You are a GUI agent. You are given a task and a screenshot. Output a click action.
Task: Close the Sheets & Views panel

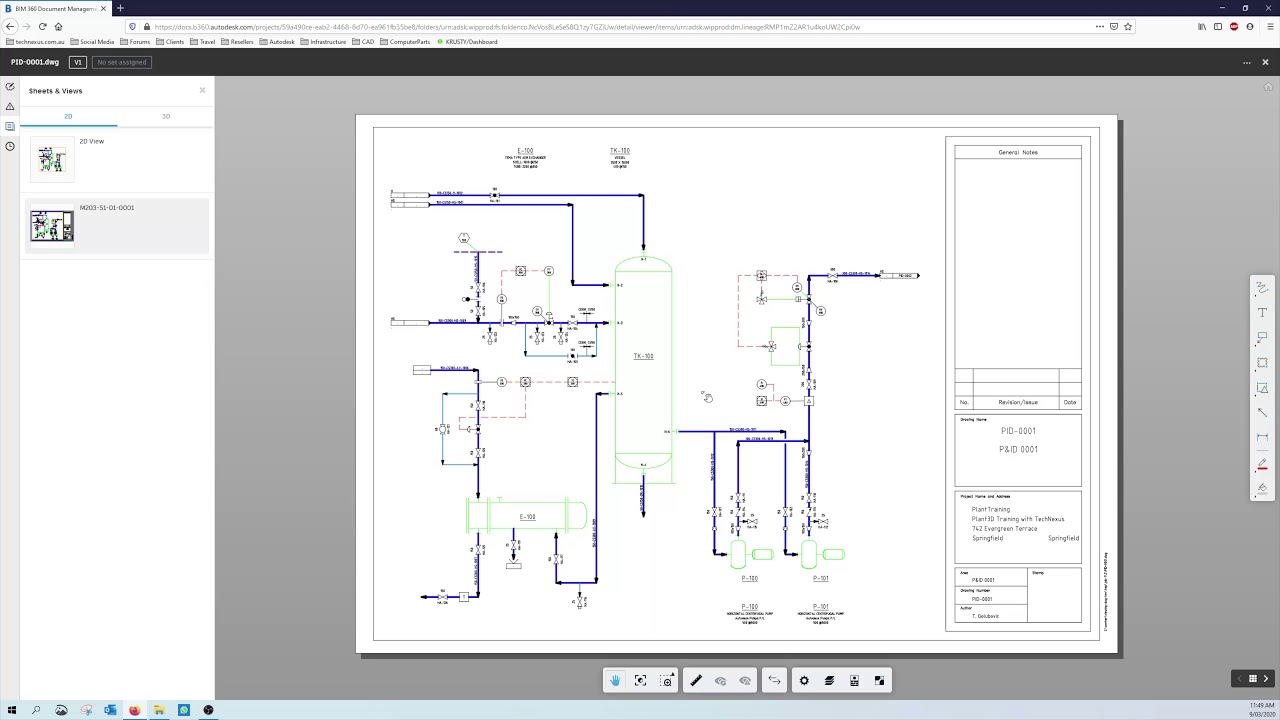click(202, 90)
